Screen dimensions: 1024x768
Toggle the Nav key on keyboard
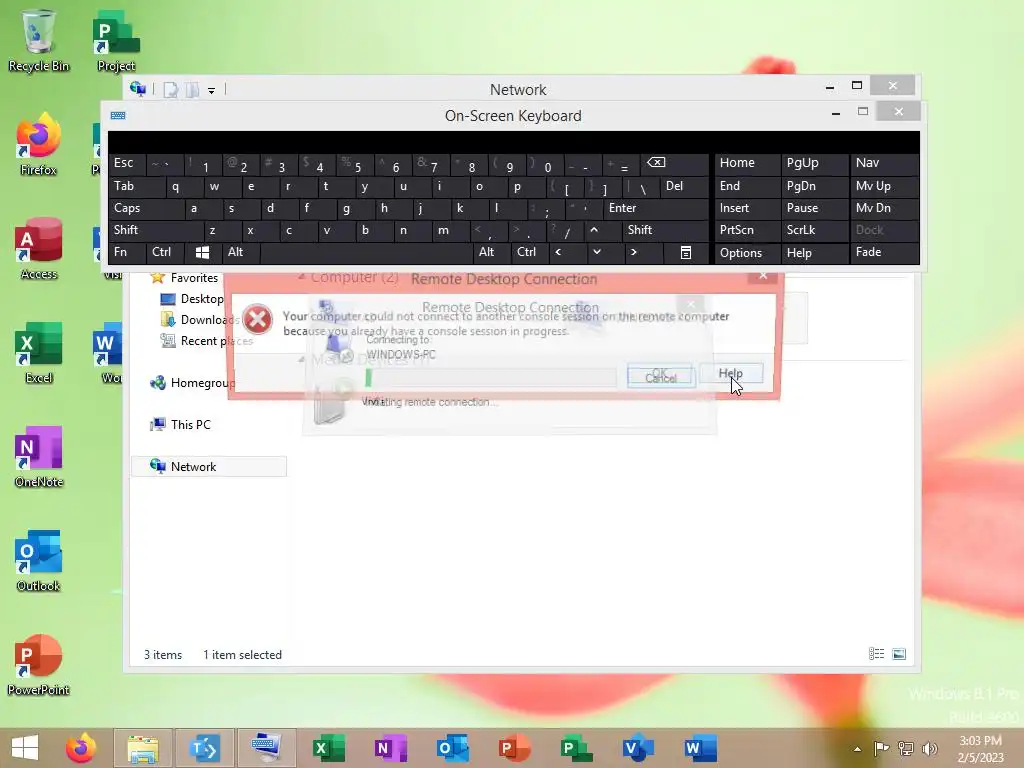click(x=884, y=163)
